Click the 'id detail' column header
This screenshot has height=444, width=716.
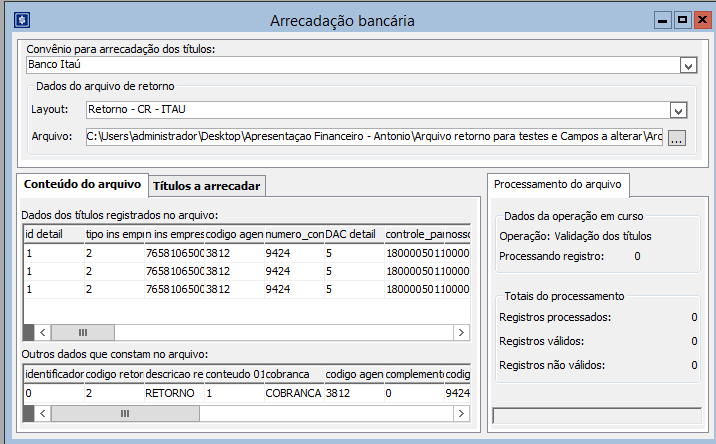click(52, 234)
